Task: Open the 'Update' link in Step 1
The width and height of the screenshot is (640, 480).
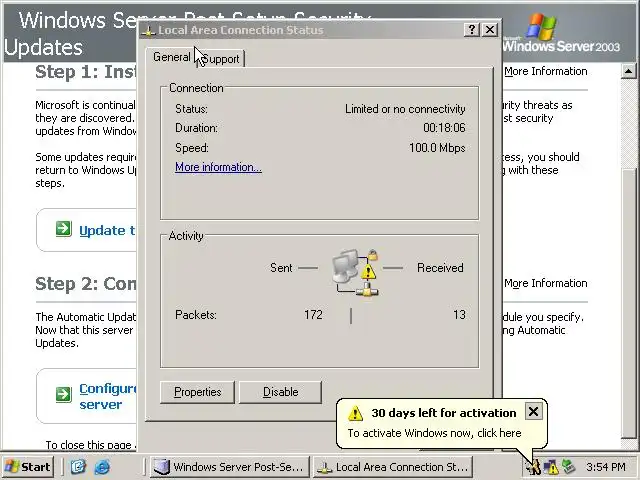Action: 107,231
